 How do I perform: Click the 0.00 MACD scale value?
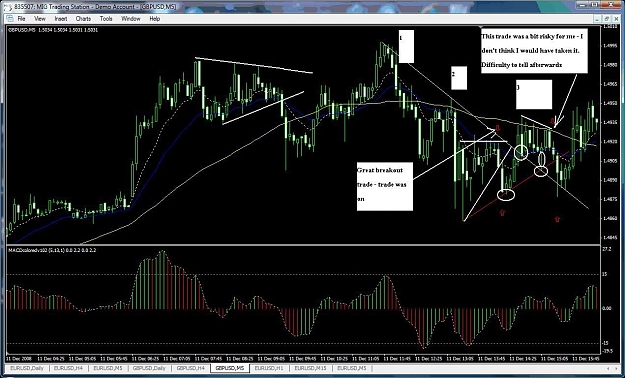pyautogui.click(x=607, y=308)
